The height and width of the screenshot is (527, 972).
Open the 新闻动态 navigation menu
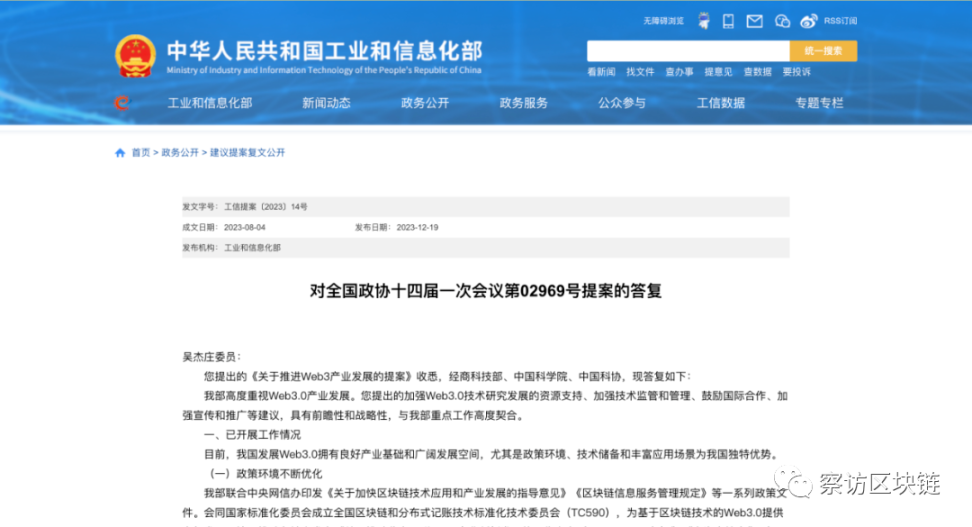(x=326, y=103)
